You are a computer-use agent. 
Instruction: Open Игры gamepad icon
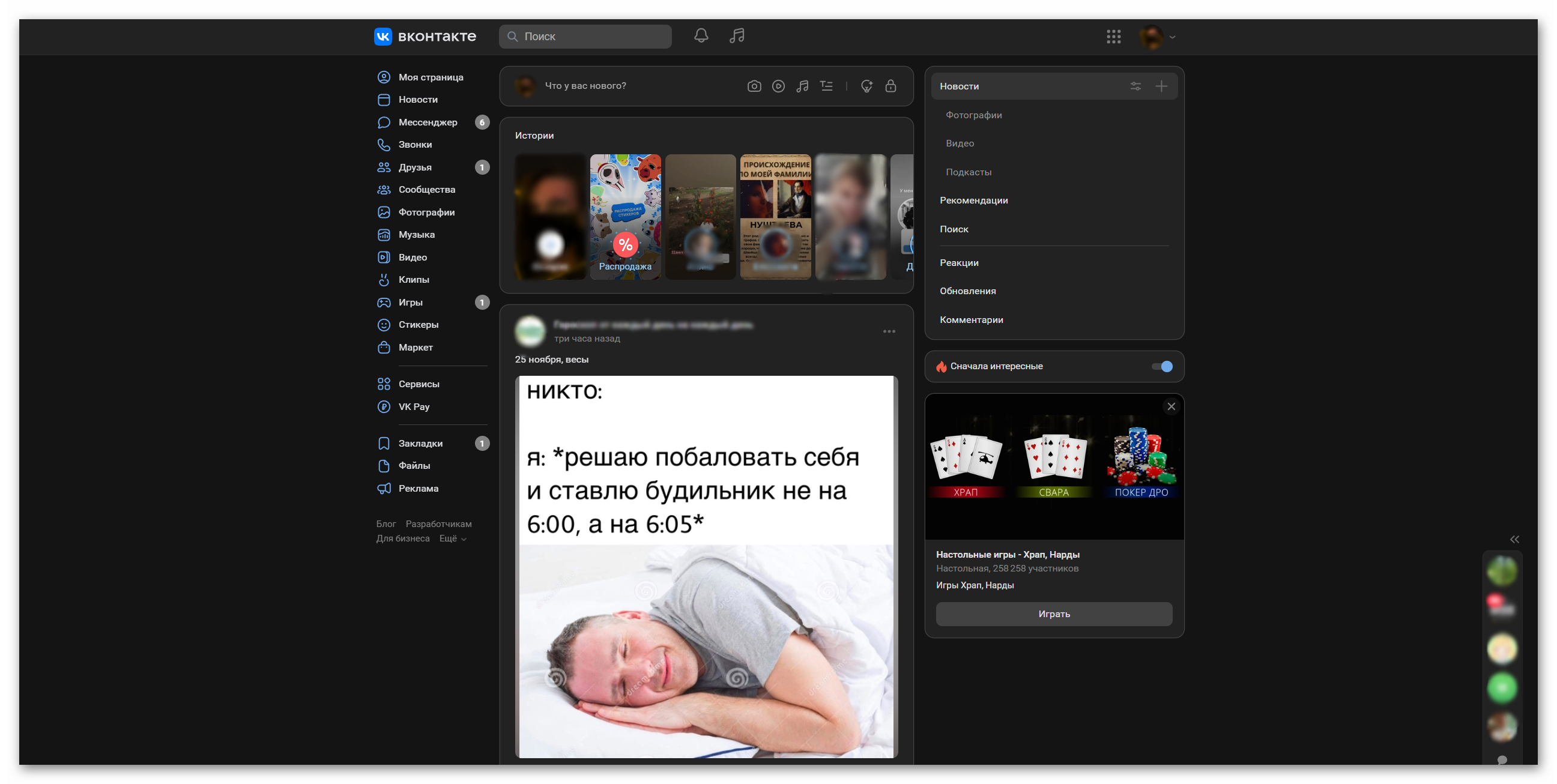pos(383,302)
